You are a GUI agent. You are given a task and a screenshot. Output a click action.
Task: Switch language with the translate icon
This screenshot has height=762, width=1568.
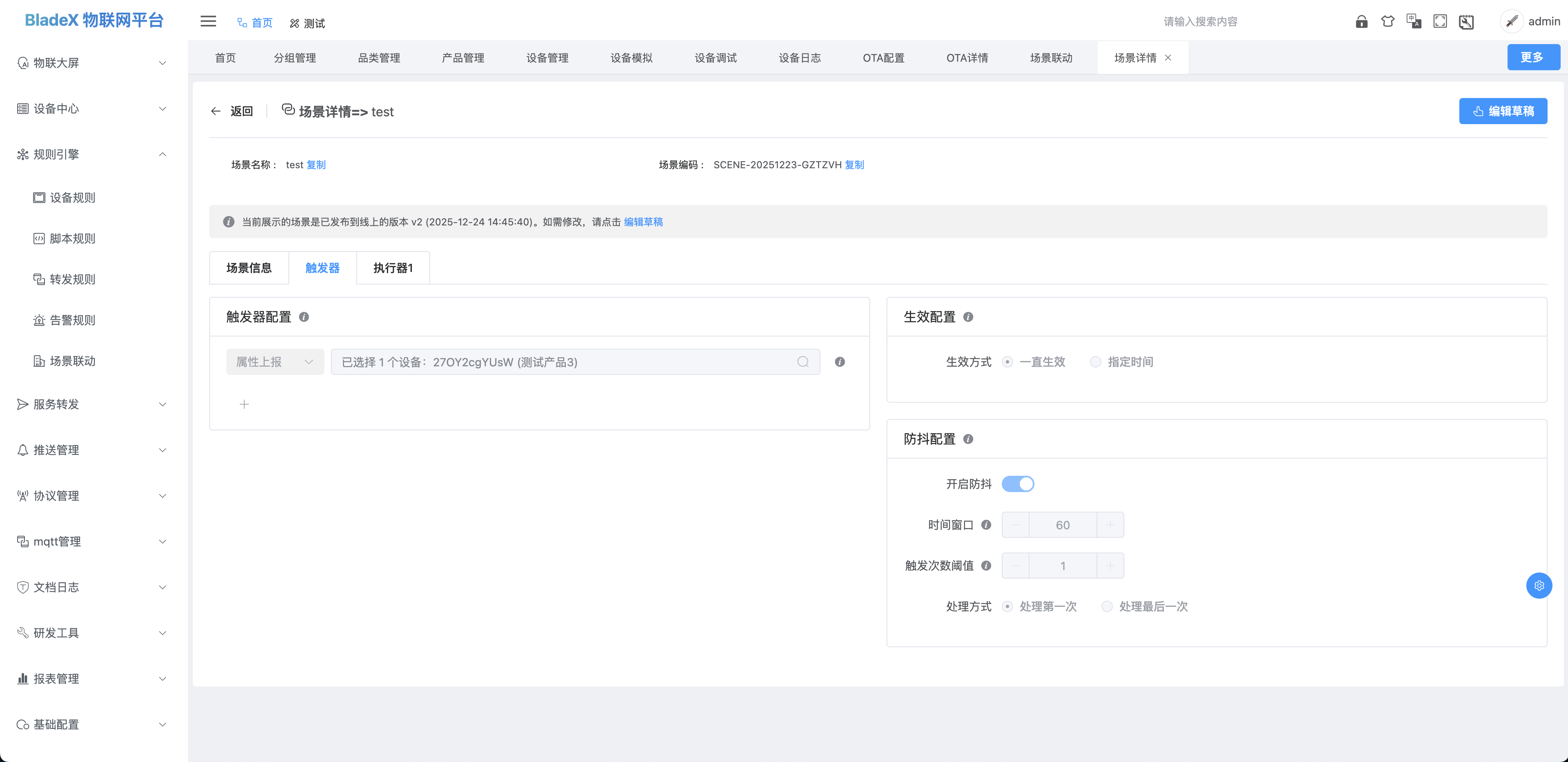[1415, 21]
